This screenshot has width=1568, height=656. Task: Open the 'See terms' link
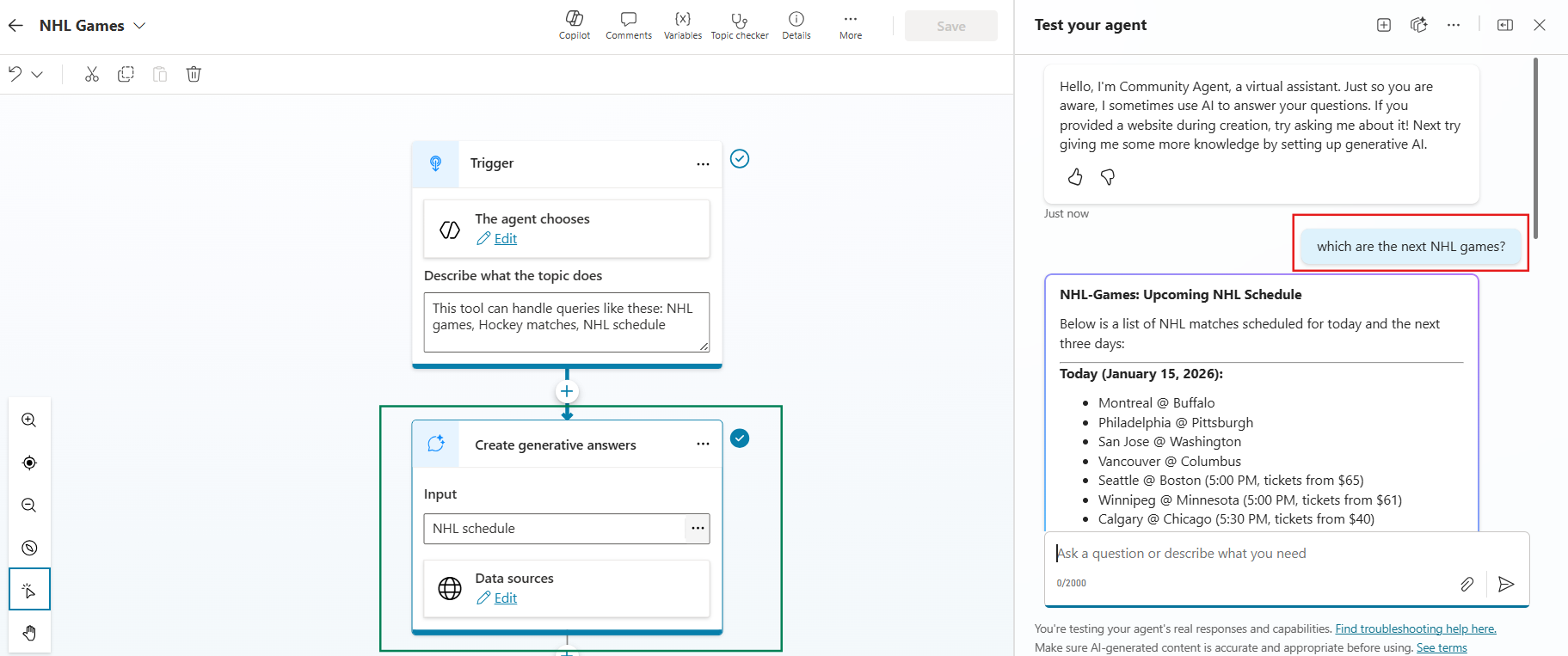tap(1442, 647)
